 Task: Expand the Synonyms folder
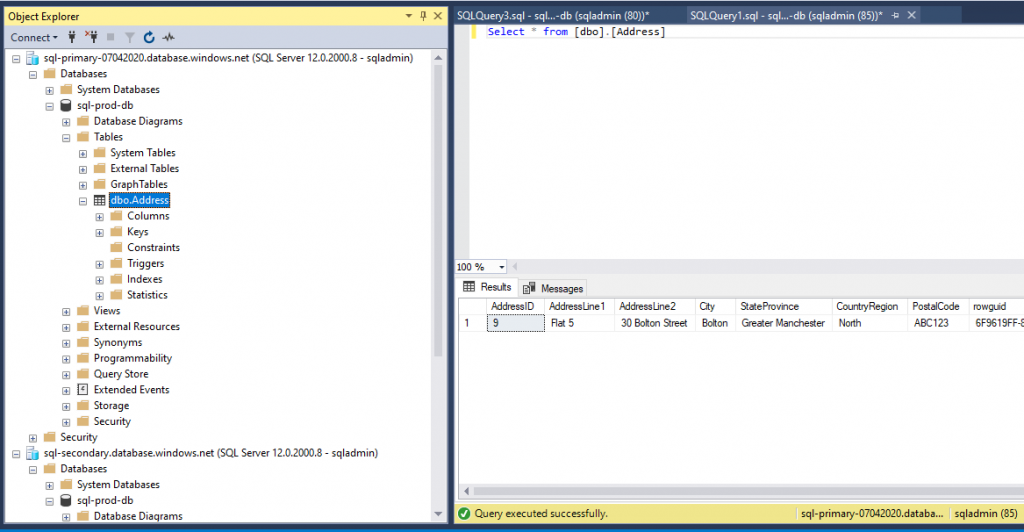tap(66, 343)
